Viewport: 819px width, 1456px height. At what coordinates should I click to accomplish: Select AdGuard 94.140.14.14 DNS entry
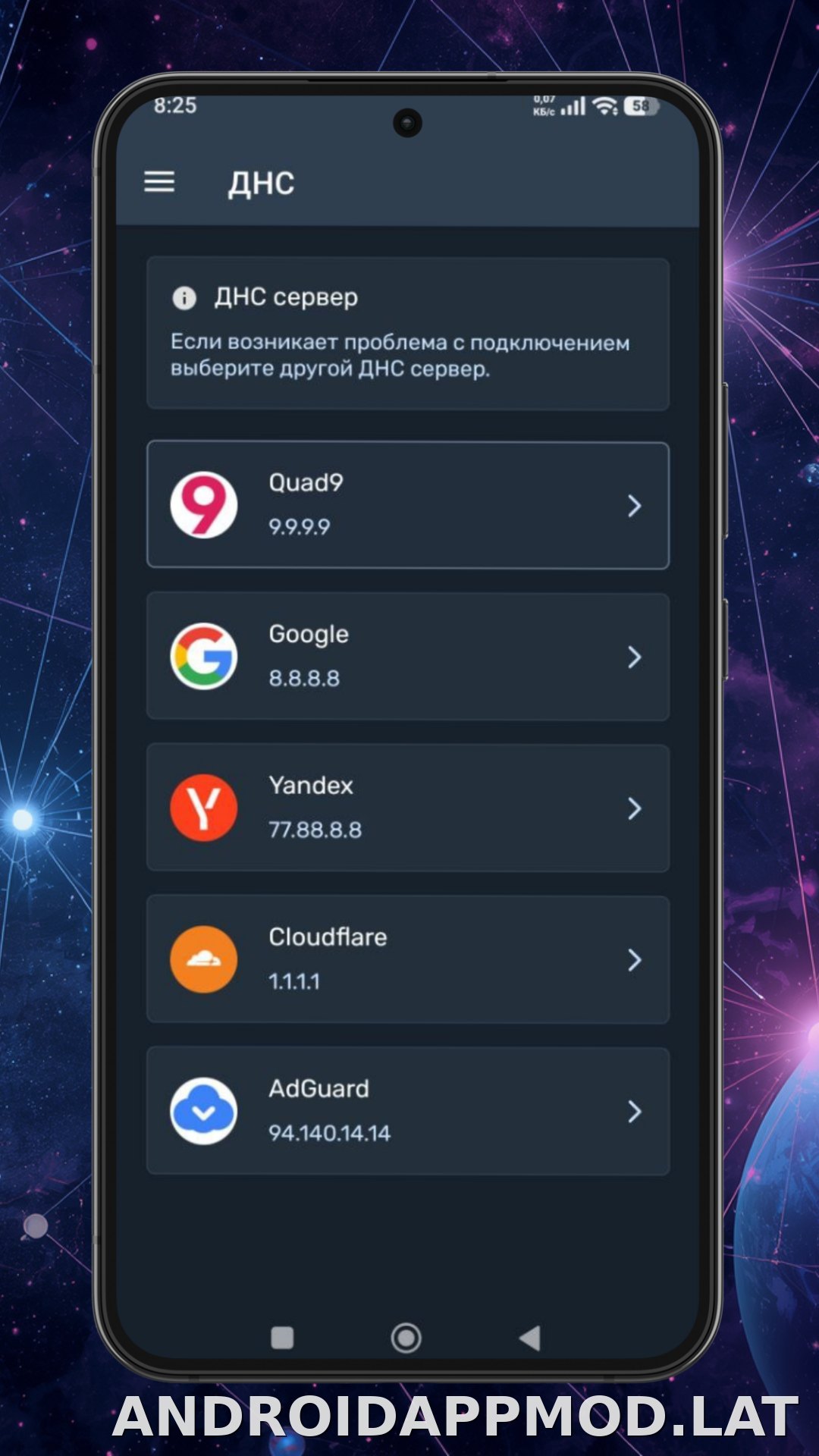pyautogui.click(x=408, y=1112)
